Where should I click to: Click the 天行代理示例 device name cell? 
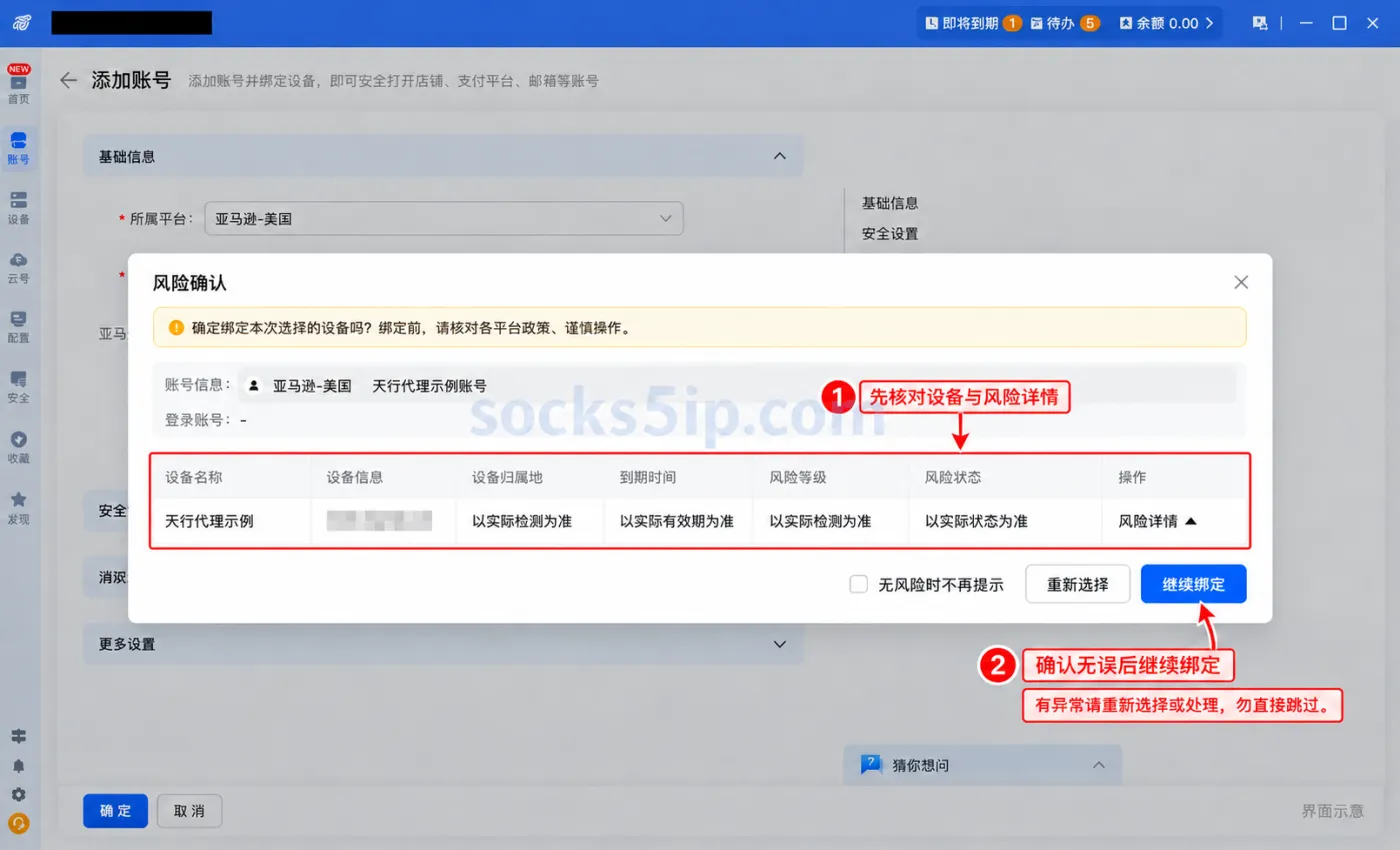tap(209, 521)
